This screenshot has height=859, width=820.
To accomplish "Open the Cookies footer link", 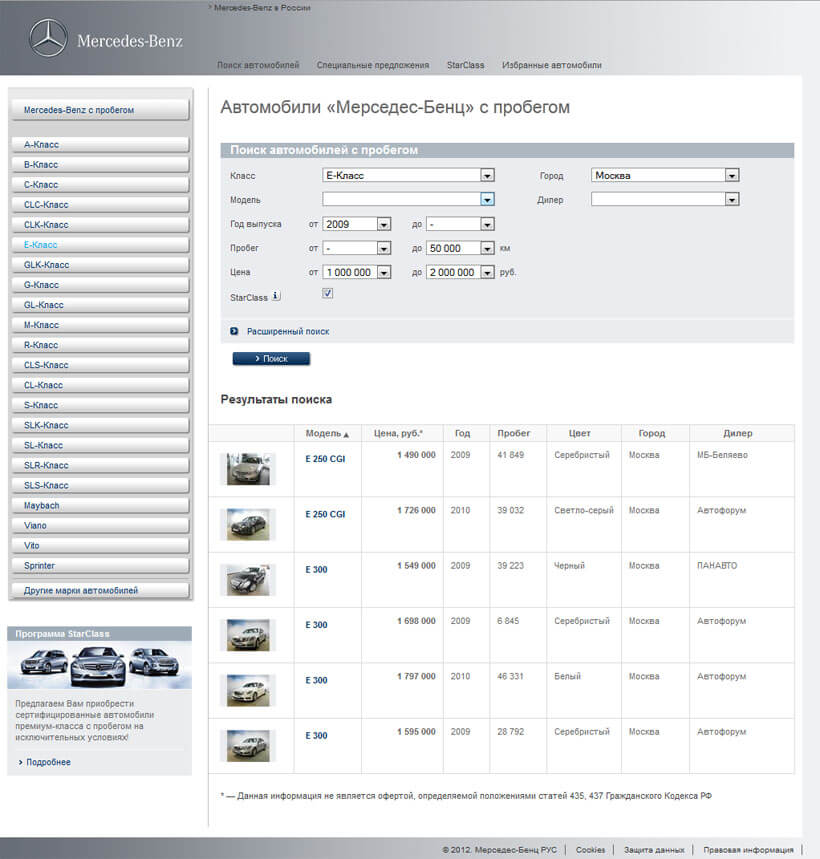I will (590, 850).
